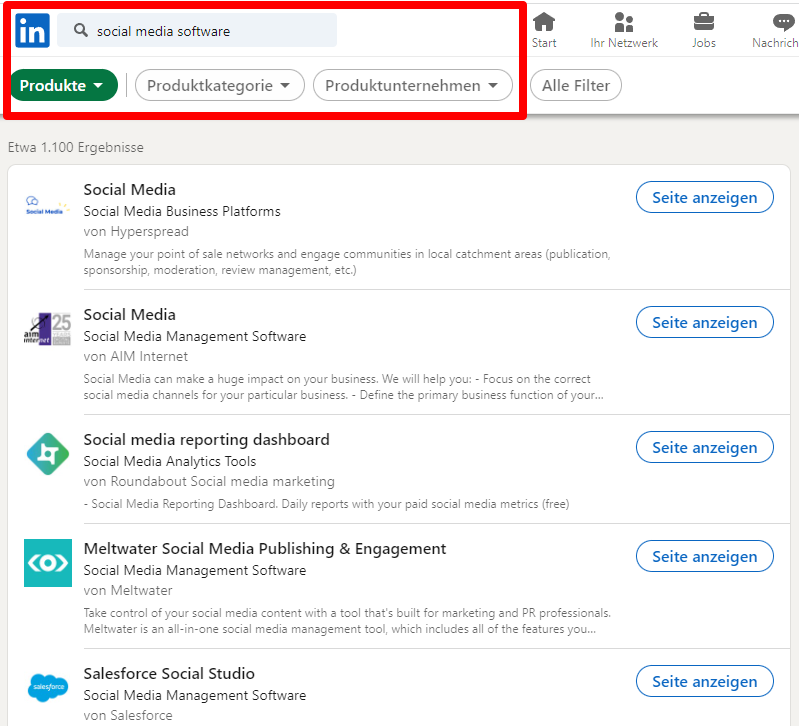The height and width of the screenshot is (726, 799).
Task: Open Nachrichten chat bubble icon
Action: (783, 22)
